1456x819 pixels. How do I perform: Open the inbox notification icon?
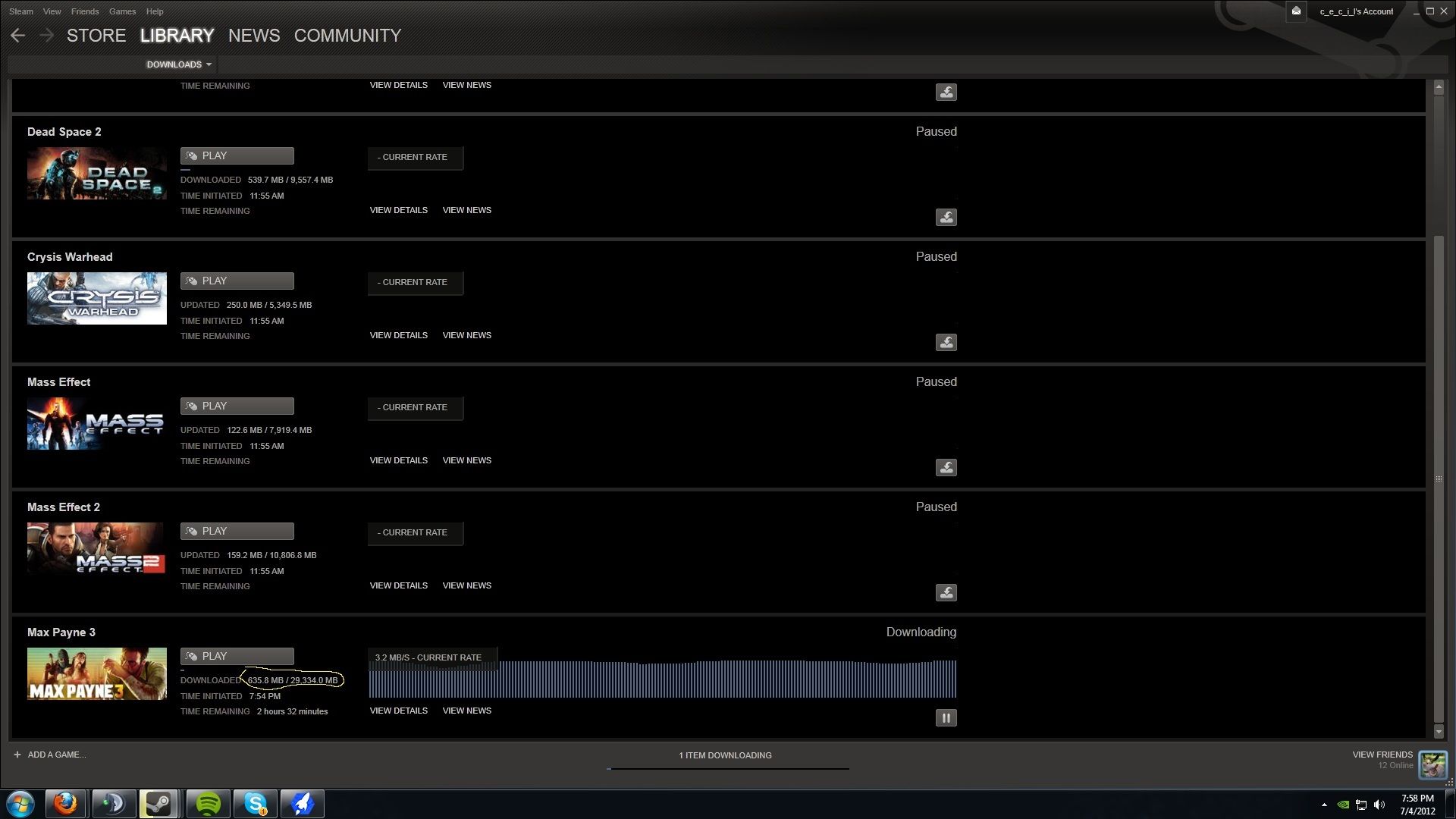click(x=1296, y=11)
